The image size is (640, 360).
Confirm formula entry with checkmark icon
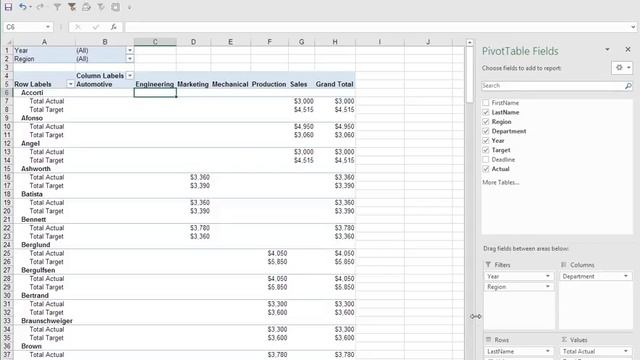click(x=96, y=27)
